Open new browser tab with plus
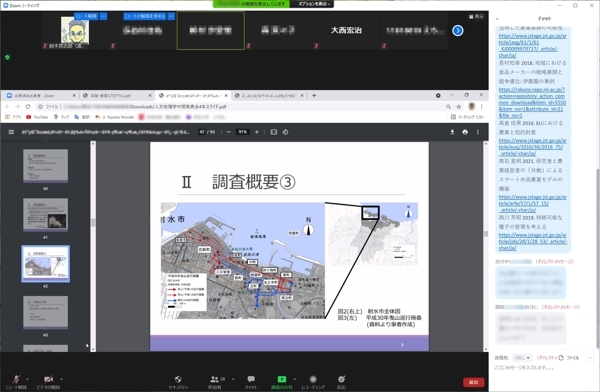The height and width of the screenshot is (392, 600). pos(314,95)
